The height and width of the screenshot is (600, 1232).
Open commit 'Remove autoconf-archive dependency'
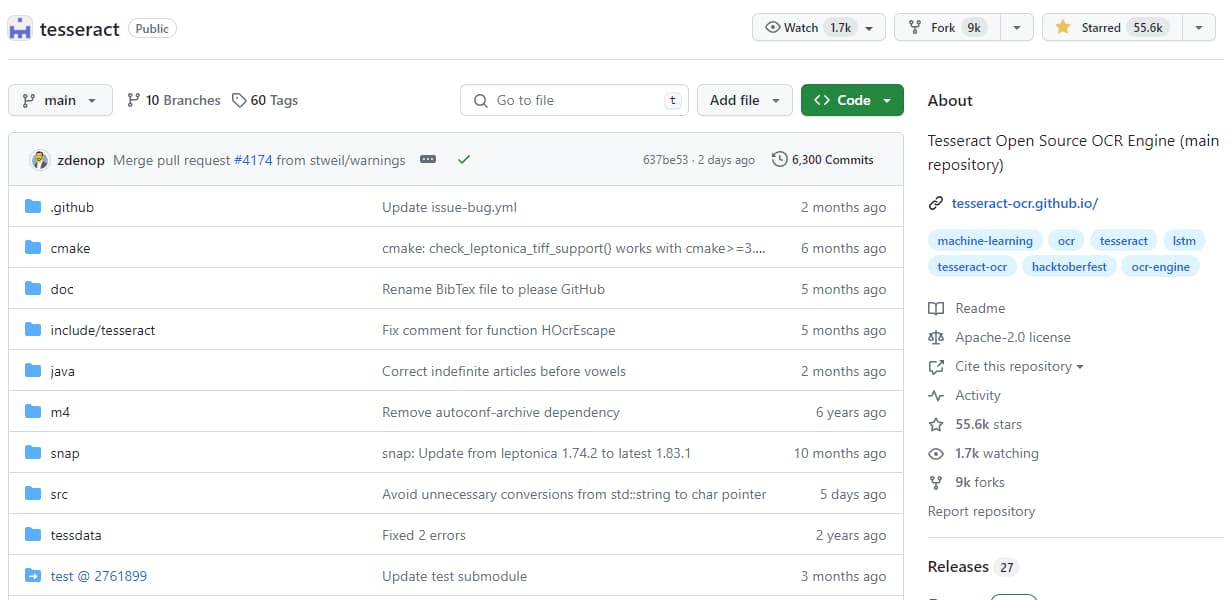click(501, 412)
